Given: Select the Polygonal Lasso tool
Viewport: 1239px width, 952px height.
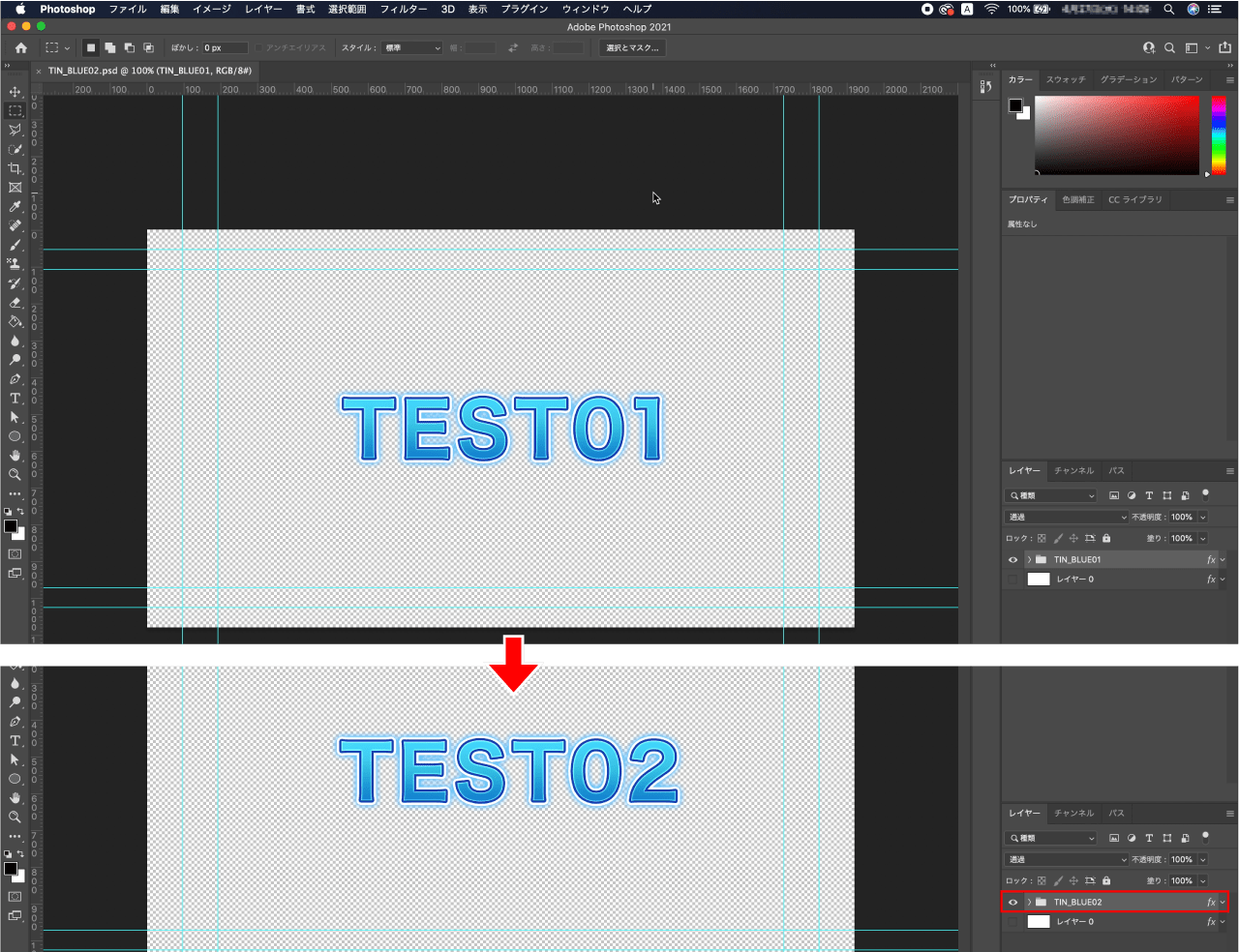Looking at the screenshot, I should (x=15, y=131).
